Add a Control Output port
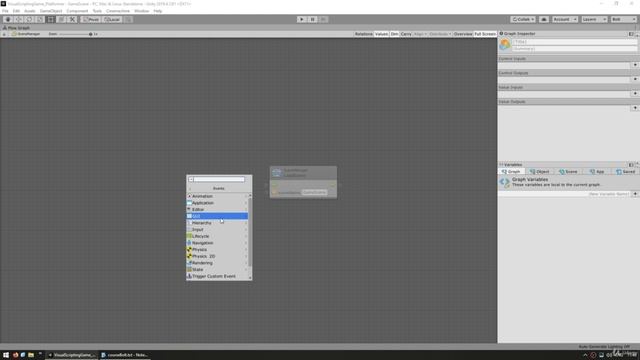 coord(635,79)
